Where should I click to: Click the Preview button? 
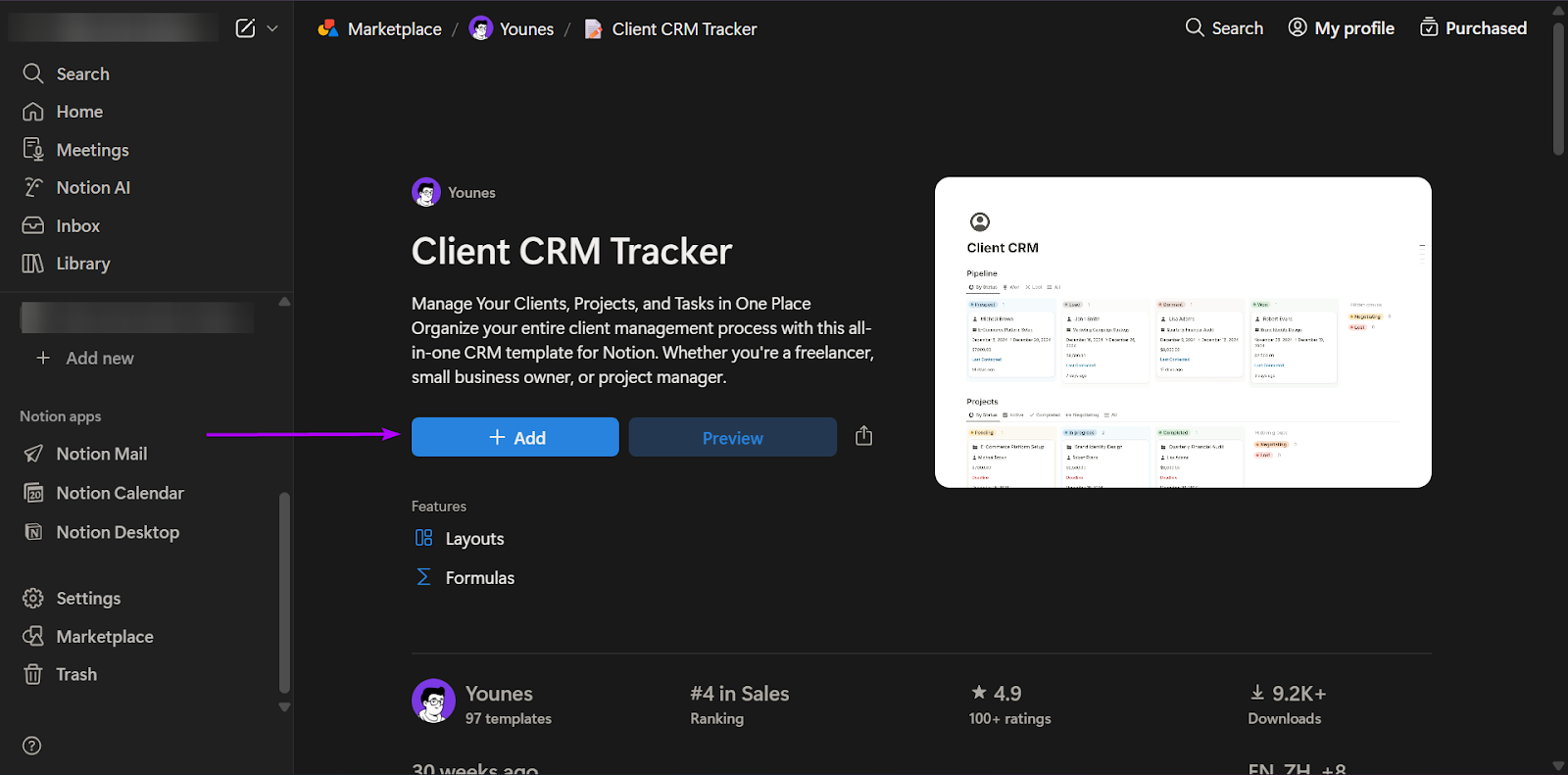click(733, 437)
